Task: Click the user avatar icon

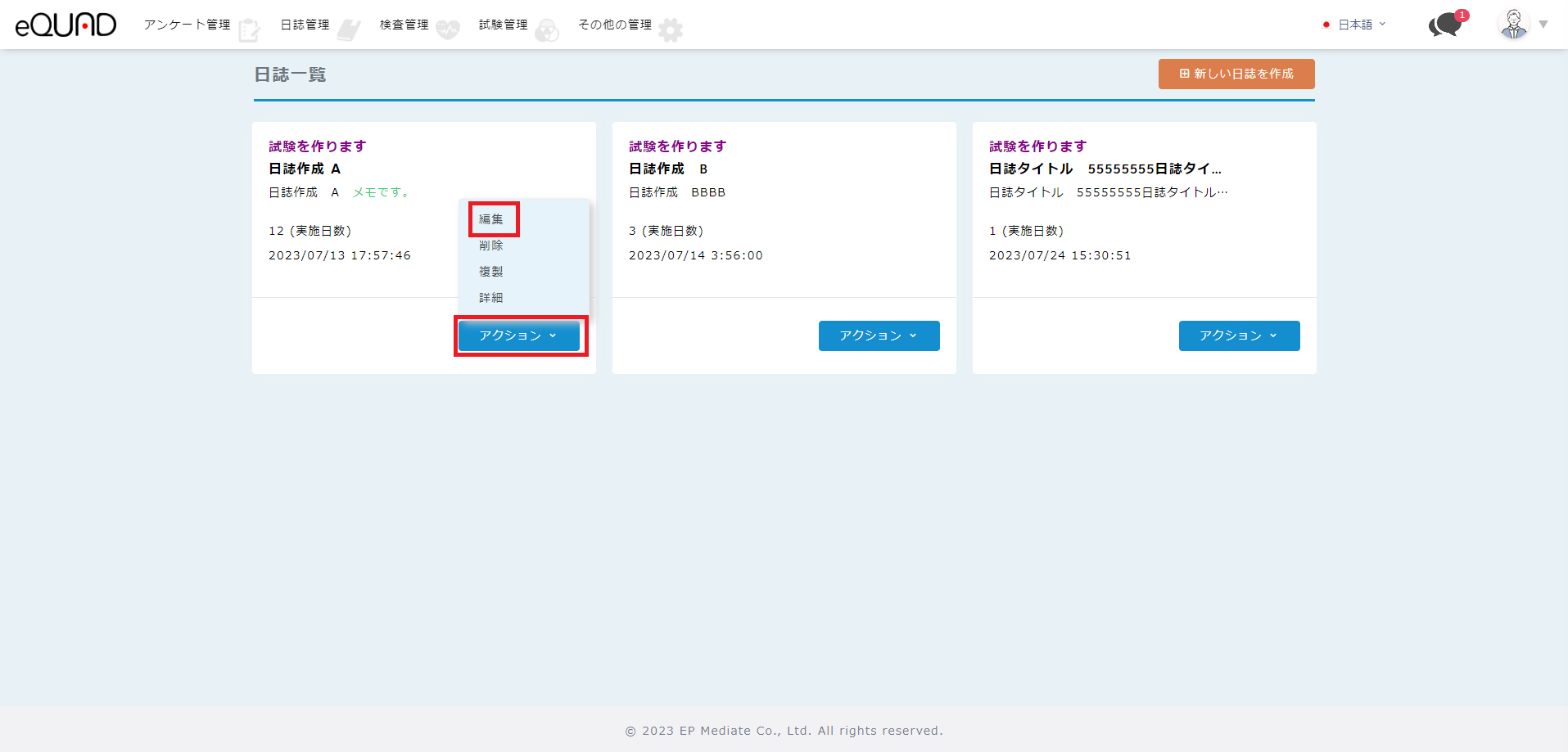Action: click(x=1513, y=24)
